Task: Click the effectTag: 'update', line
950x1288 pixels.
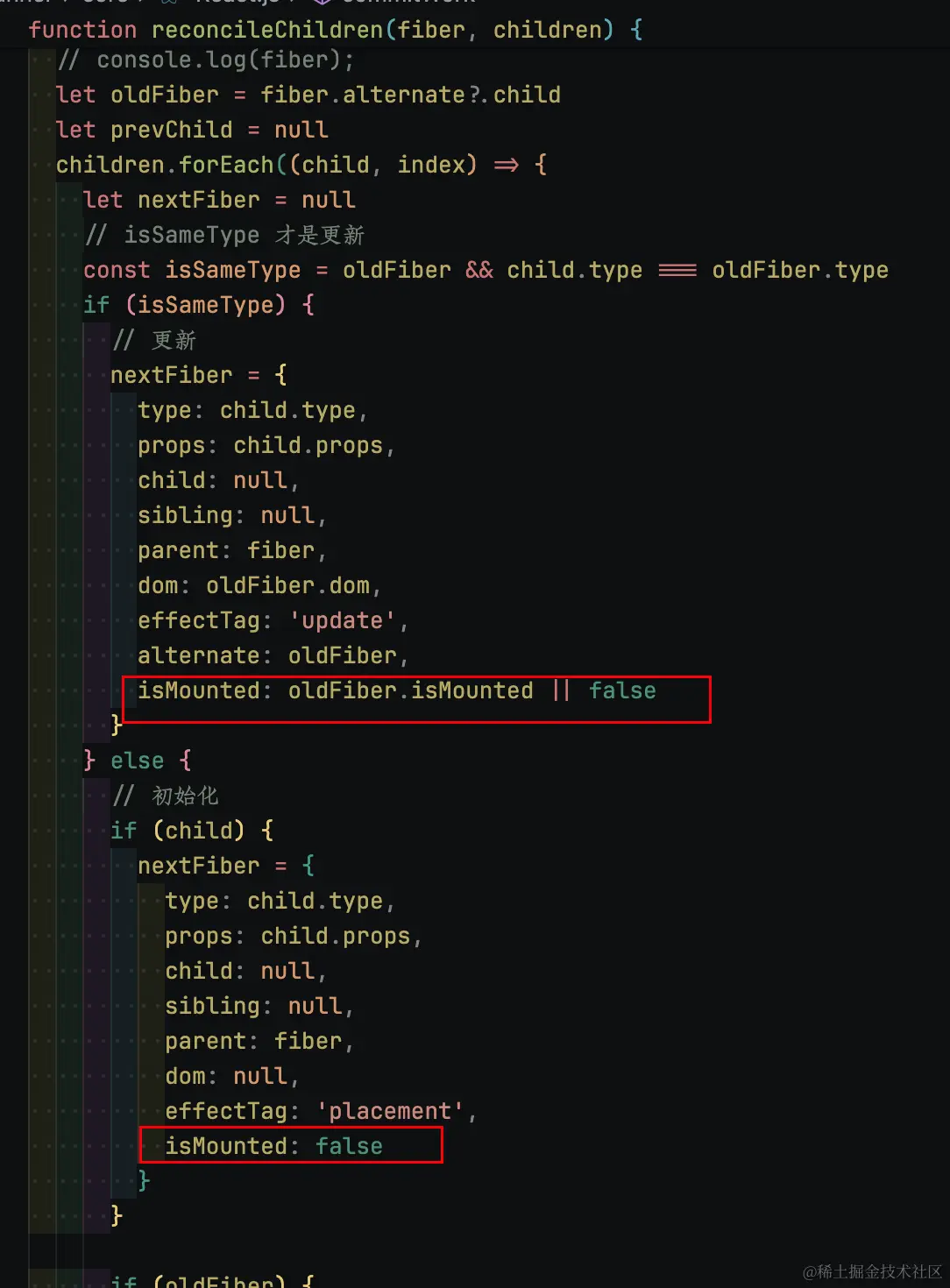Action: (273, 620)
